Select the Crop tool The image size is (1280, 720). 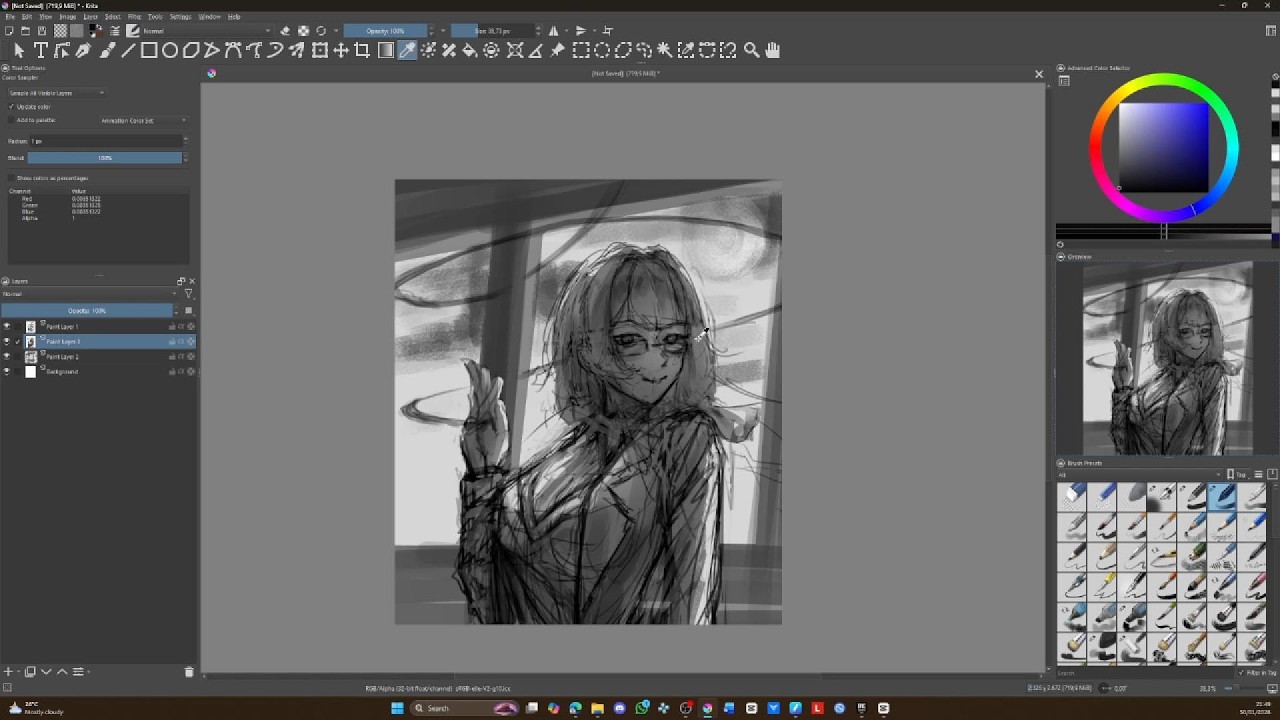tap(362, 50)
